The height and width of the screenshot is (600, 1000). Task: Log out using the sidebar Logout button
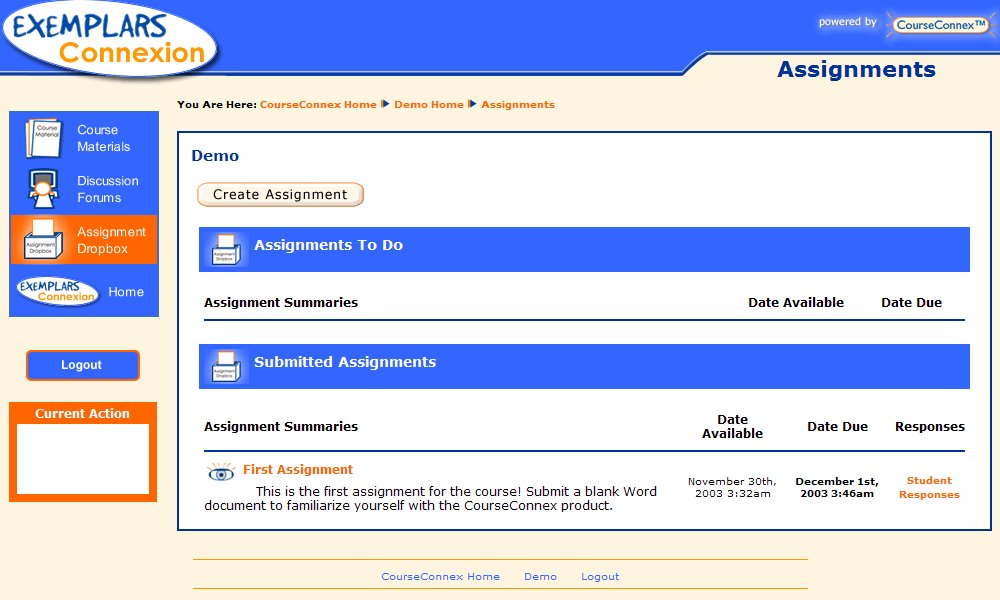point(82,365)
